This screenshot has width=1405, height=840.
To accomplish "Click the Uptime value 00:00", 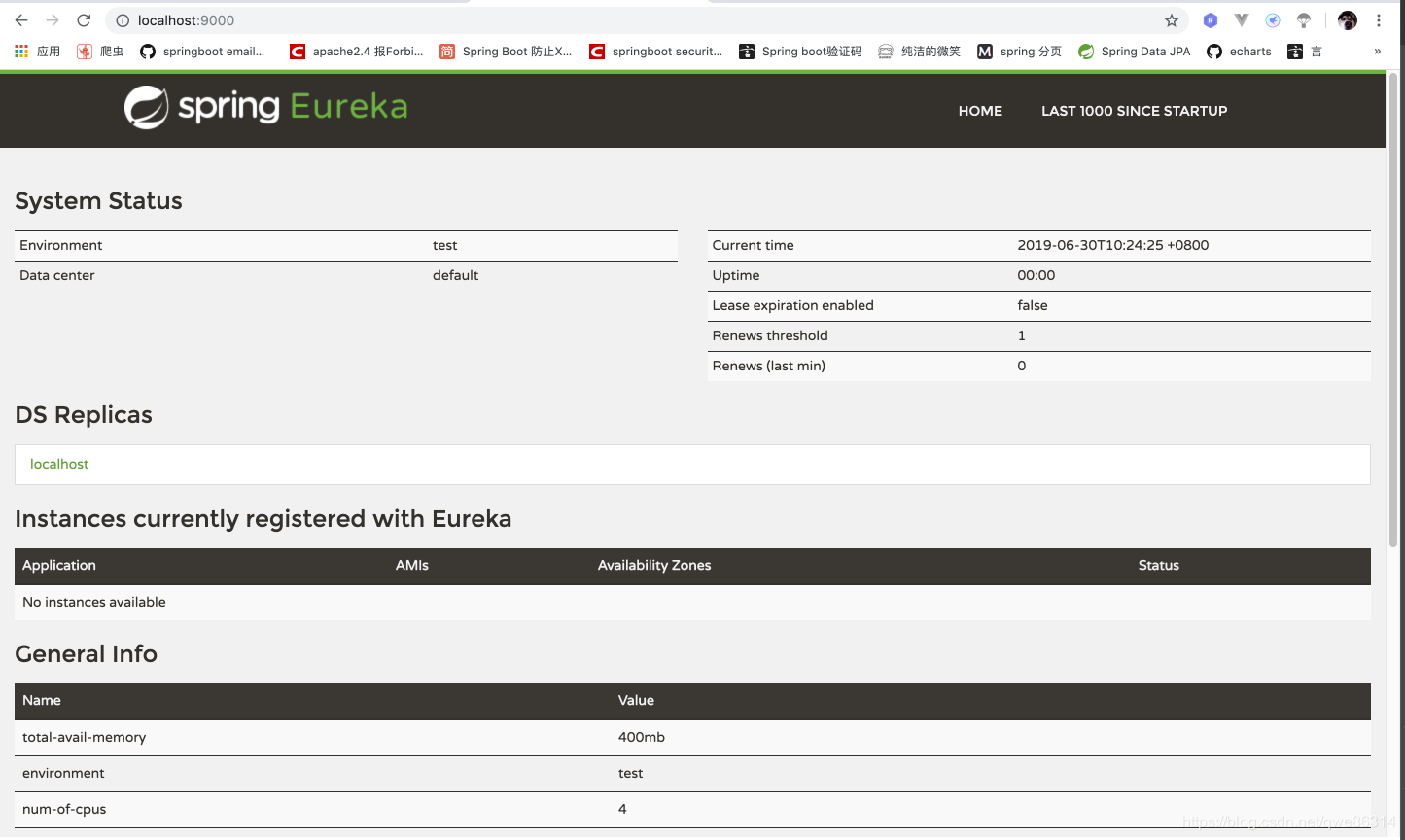I will point(1036,275).
